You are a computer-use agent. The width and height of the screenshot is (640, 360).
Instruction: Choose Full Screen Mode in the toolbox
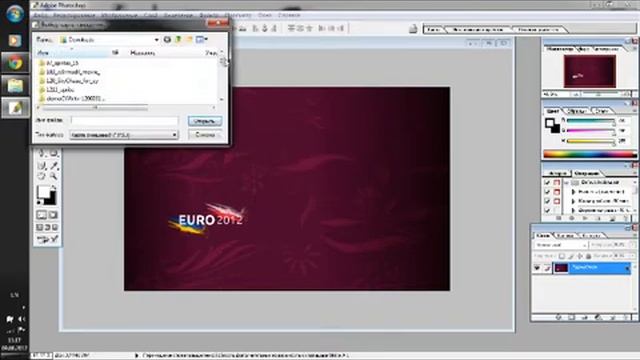click(x=55, y=227)
